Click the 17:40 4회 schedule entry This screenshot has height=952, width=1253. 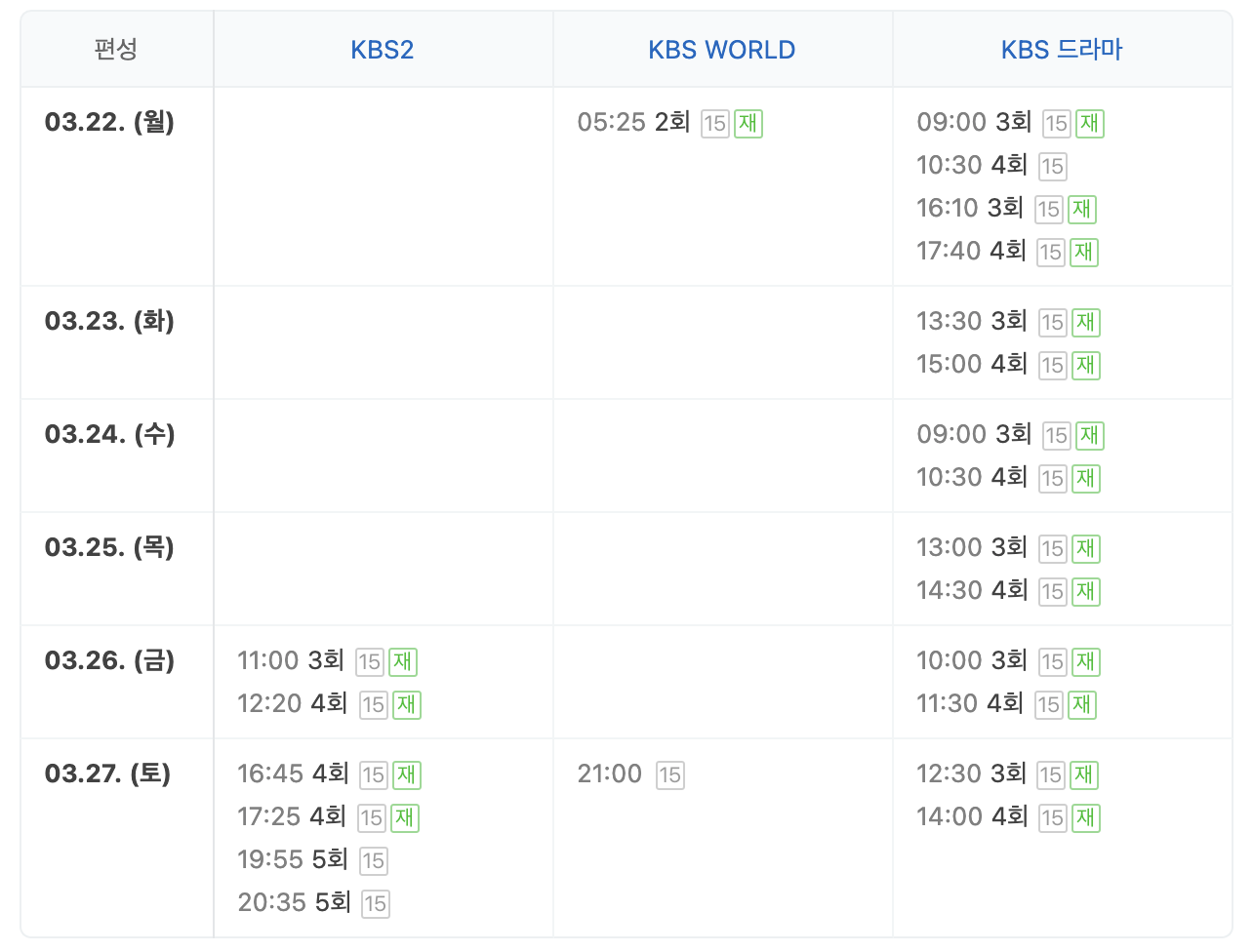click(971, 251)
